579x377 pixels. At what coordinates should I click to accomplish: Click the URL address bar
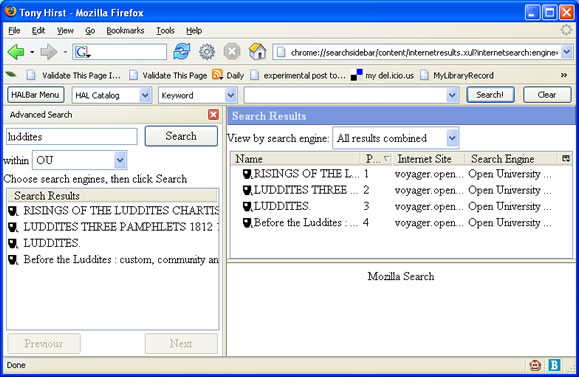(417, 52)
